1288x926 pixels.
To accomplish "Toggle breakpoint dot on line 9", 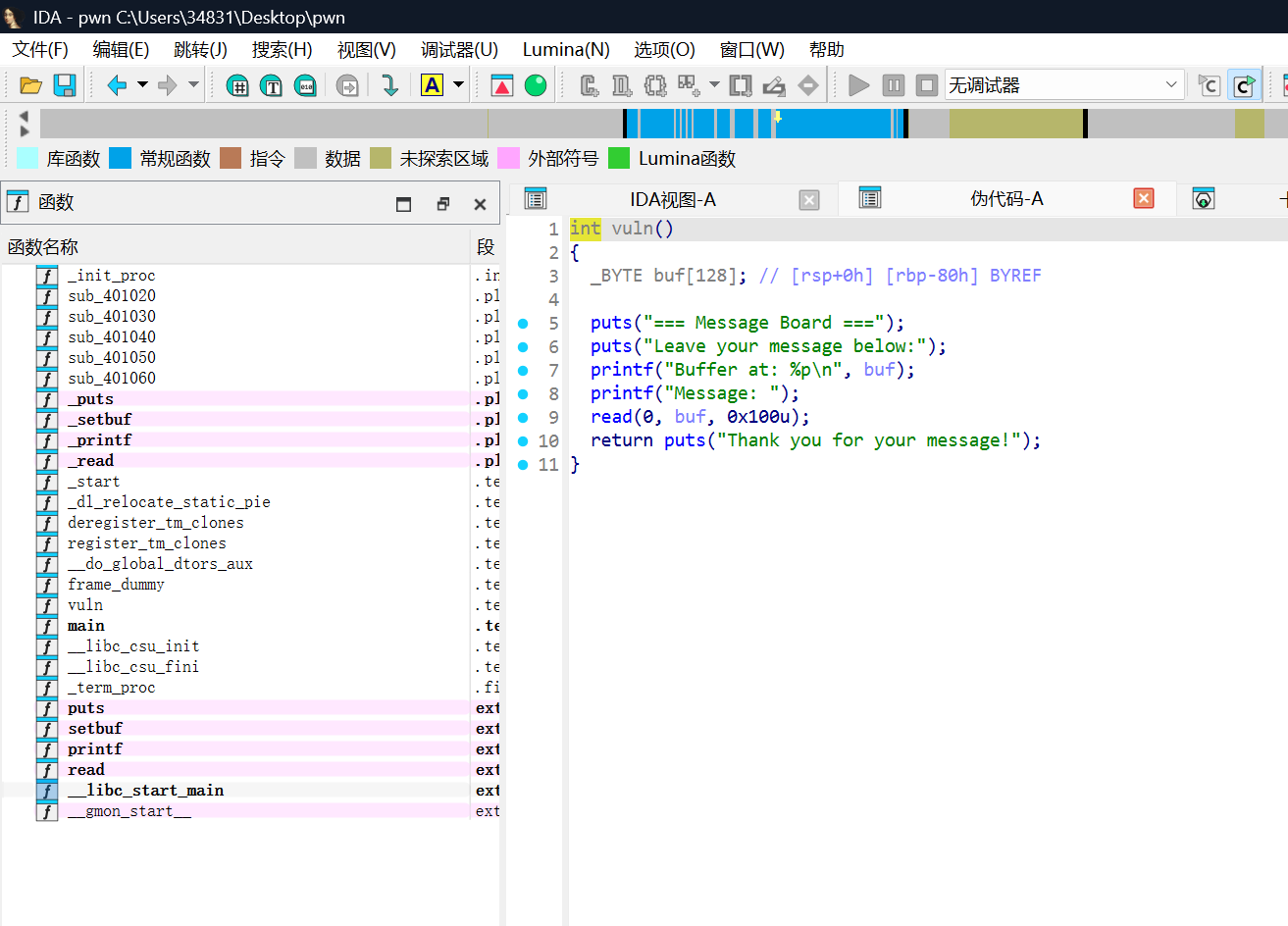I will 523,417.
